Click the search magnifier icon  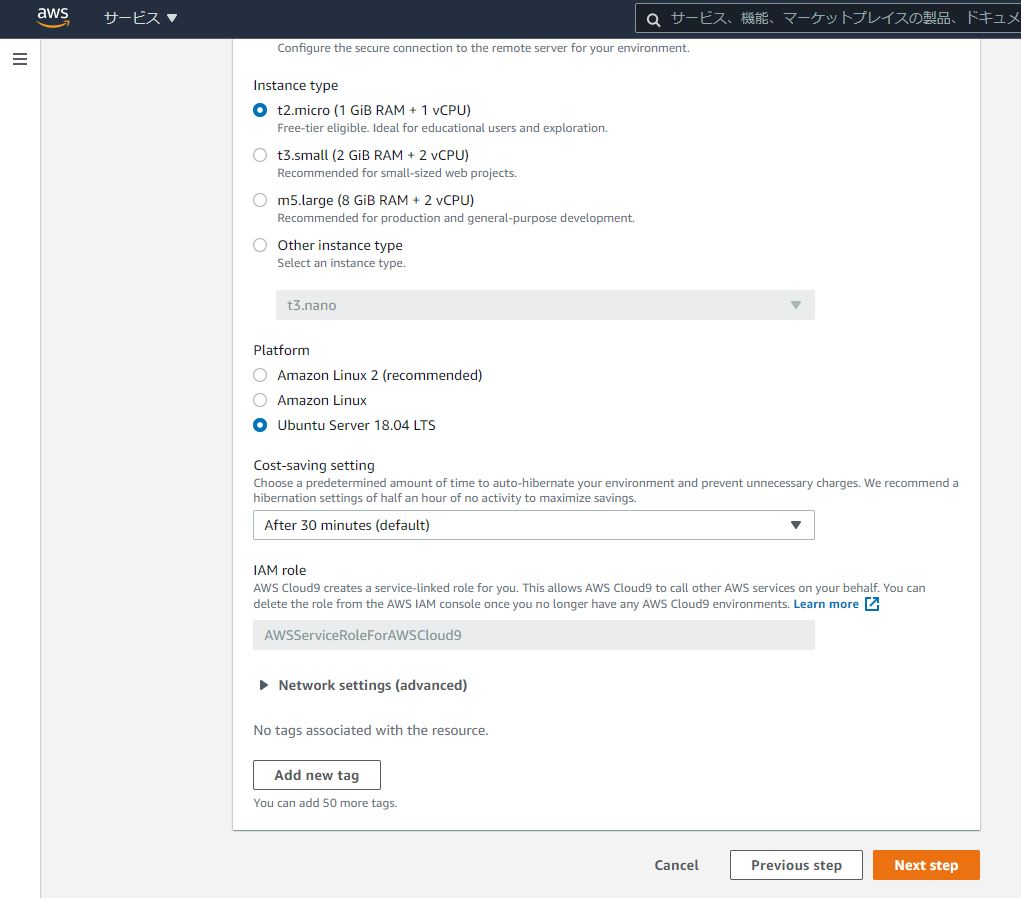pyautogui.click(x=653, y=19)
